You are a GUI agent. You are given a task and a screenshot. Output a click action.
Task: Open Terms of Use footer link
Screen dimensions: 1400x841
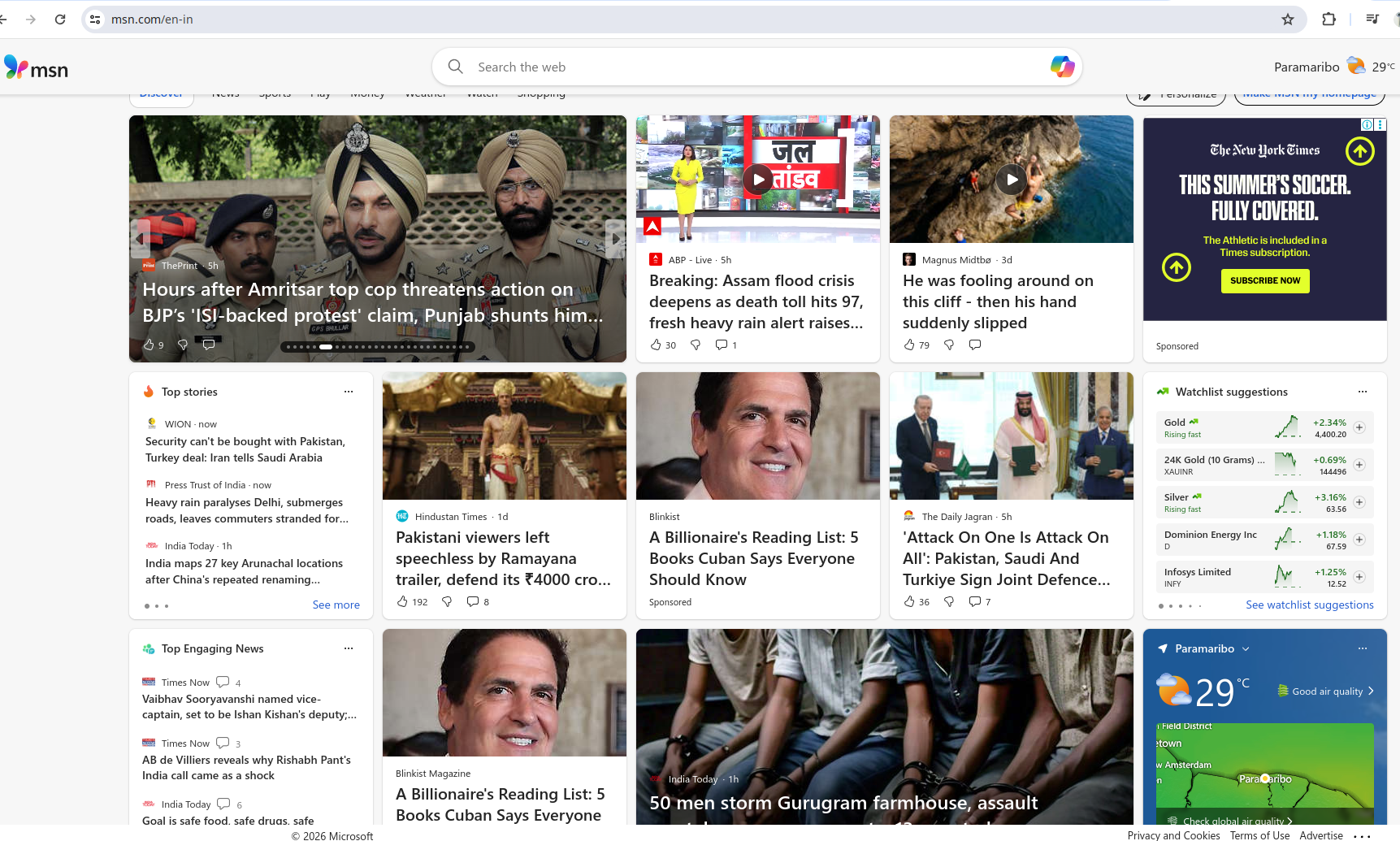[x=1259, y=835]
